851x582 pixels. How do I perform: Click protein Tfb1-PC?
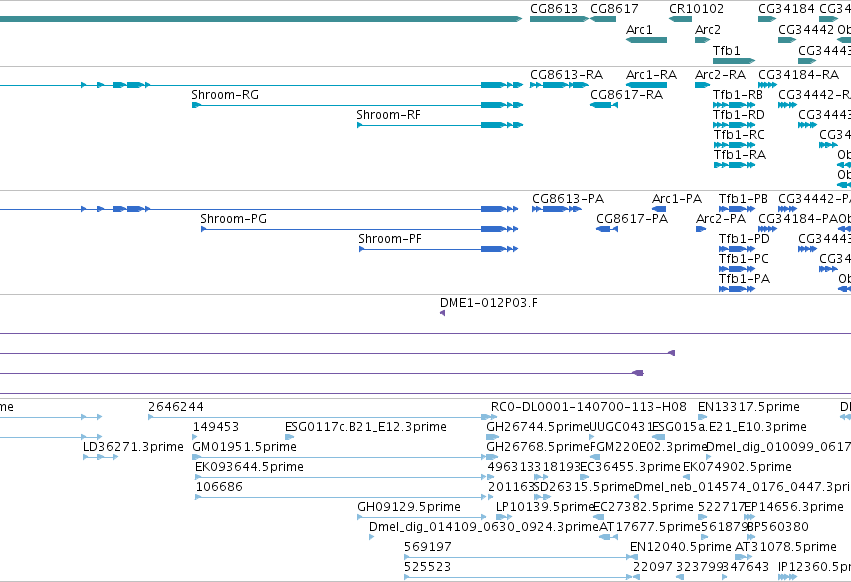coord(737,269)
